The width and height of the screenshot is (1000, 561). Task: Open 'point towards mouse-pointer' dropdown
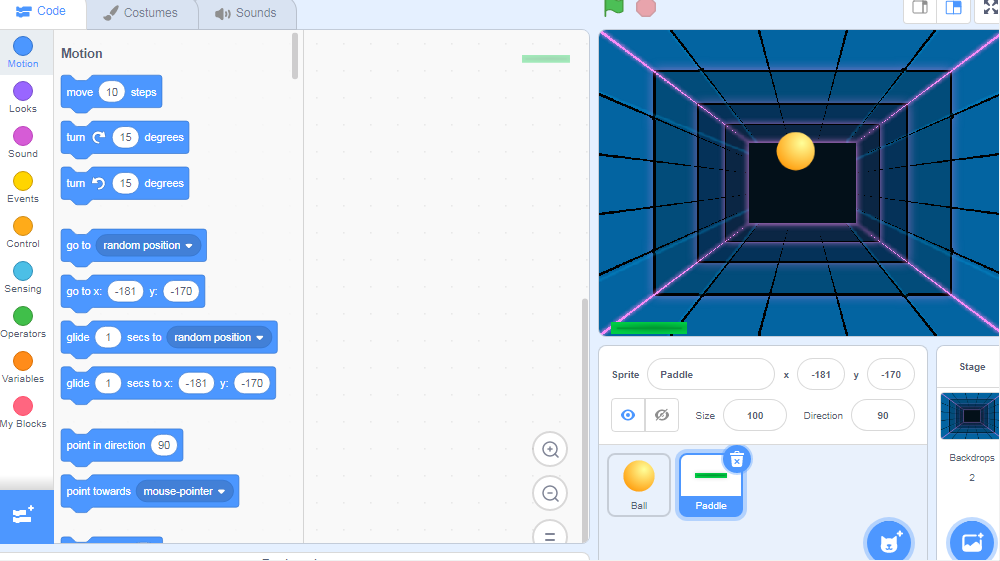[185, 492]
